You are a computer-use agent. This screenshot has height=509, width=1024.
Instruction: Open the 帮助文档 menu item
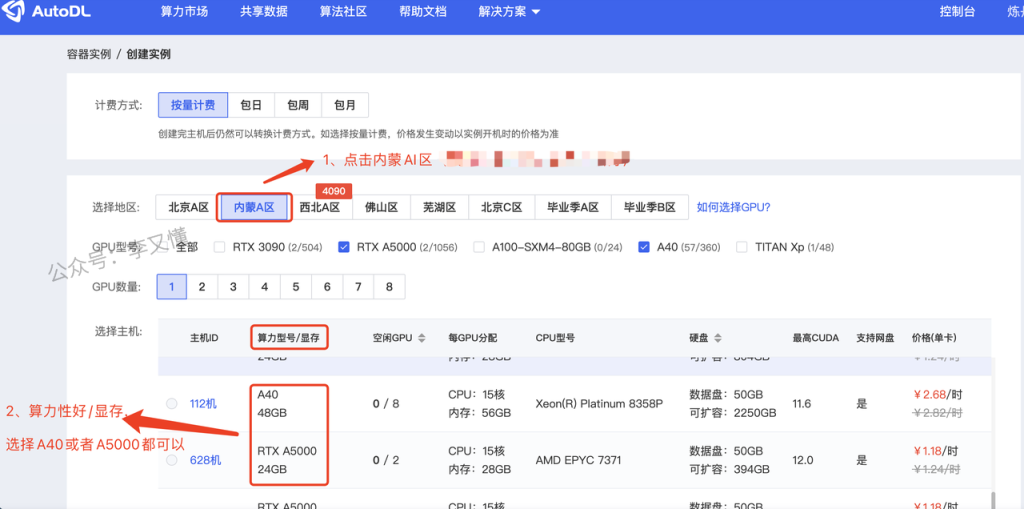[424, 12]
